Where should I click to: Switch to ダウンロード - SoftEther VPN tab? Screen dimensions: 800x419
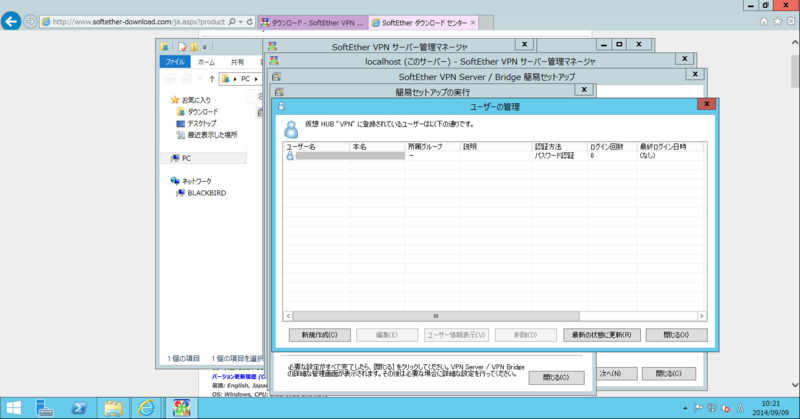(x=313, y=22)
